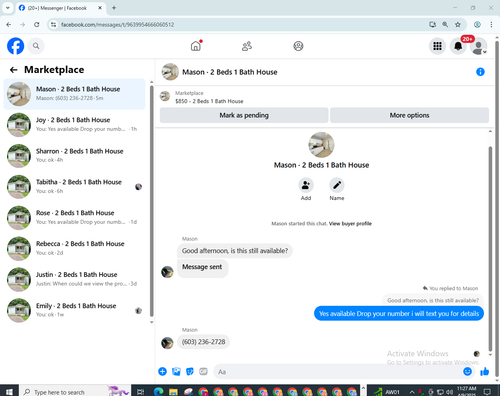The image size is (500, 396).
Task: Open more actions plus icon in composer
Action: coord(162,371)
